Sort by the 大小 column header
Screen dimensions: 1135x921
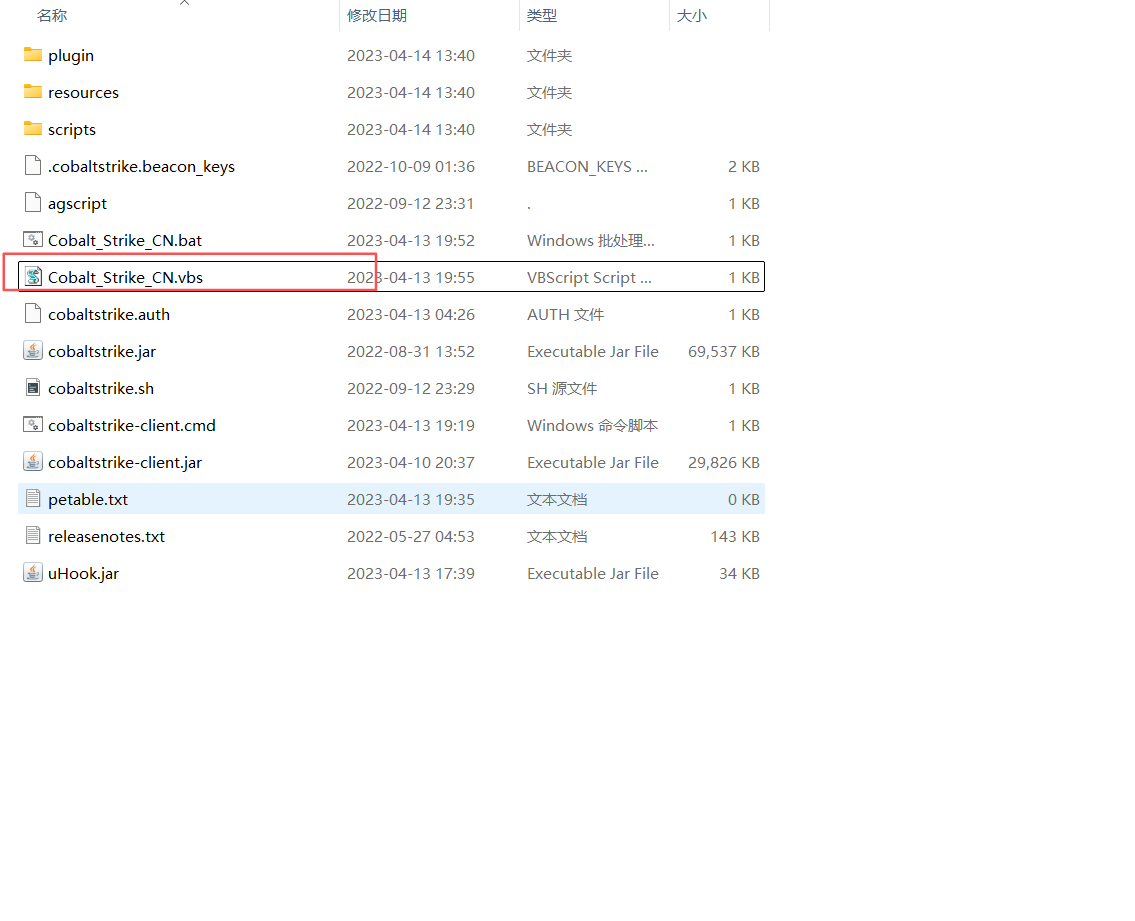pyautogui.click(x=691, y=15)
